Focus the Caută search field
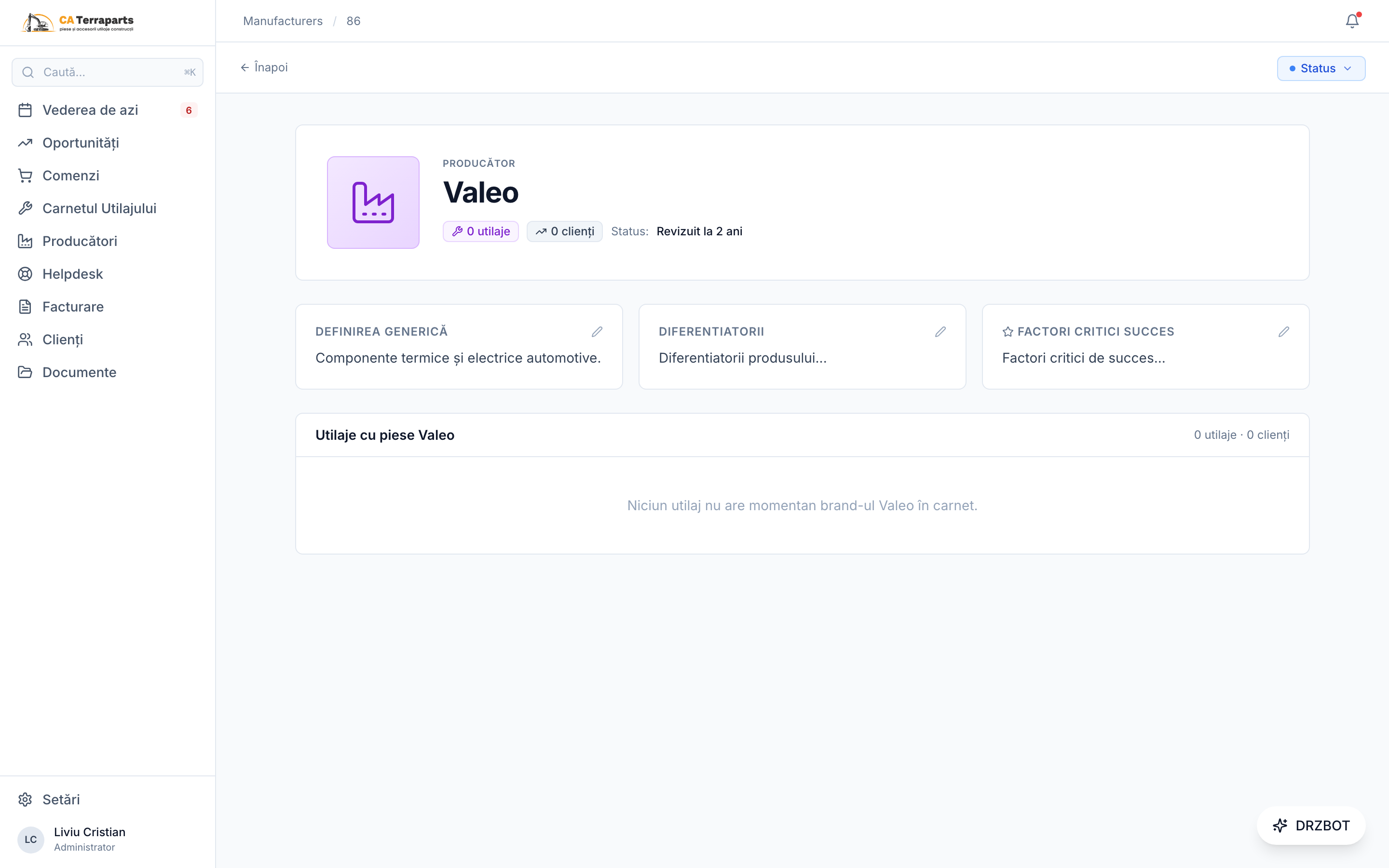 coord(108,72)
